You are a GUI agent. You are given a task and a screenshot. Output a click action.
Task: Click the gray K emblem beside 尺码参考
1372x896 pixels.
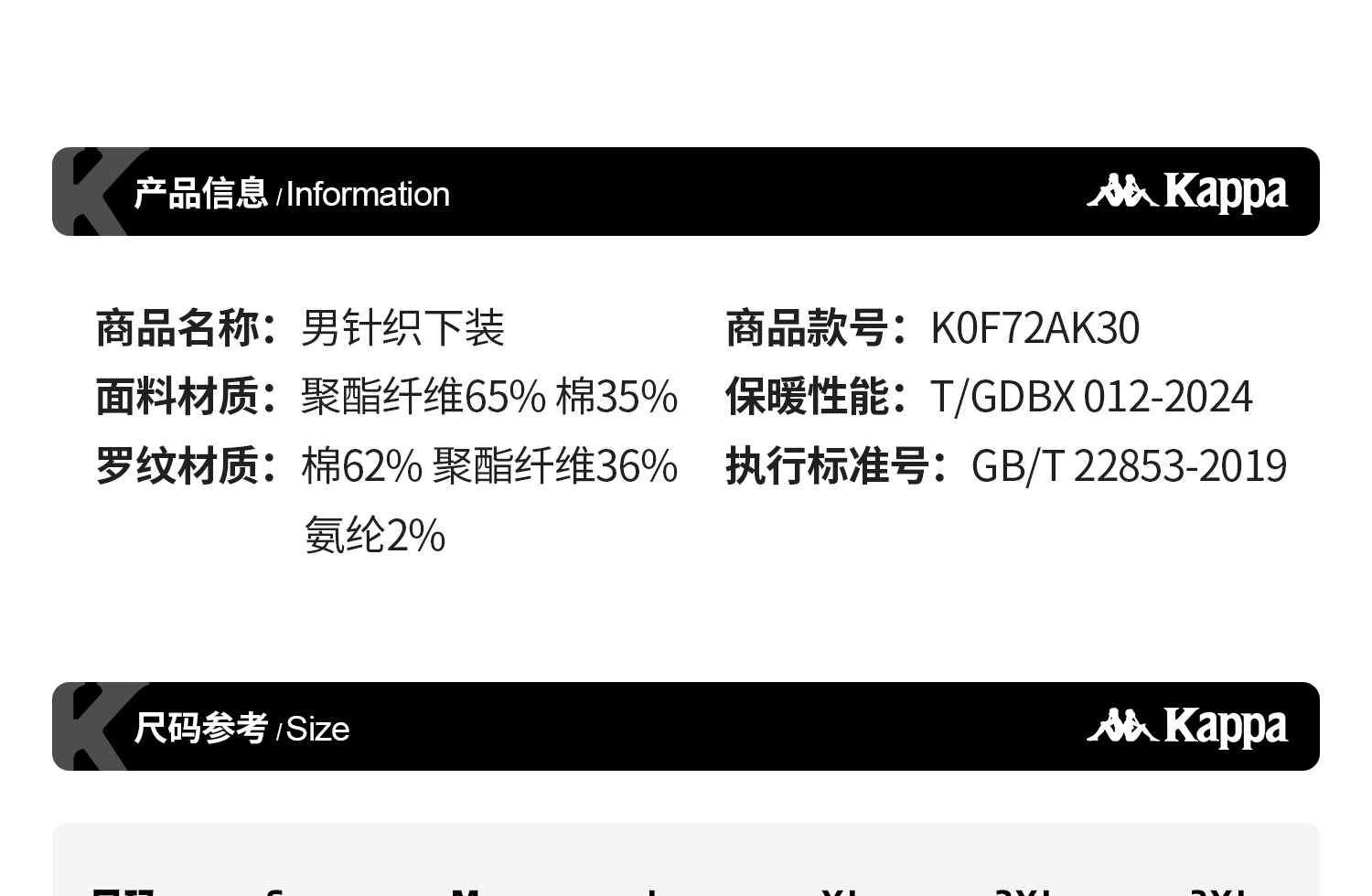(x=90, y=726)
